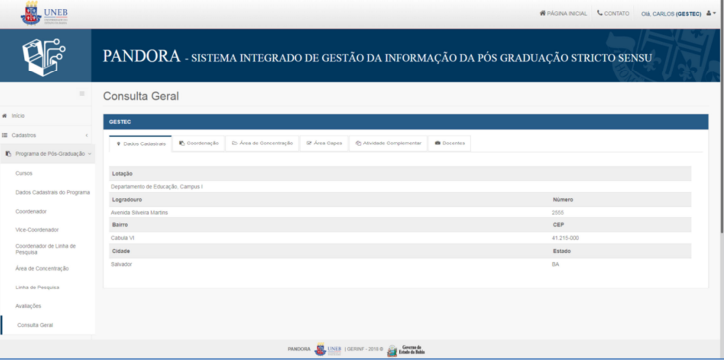
Task: Click the UNEB crest logo in header
Action: 44,14
